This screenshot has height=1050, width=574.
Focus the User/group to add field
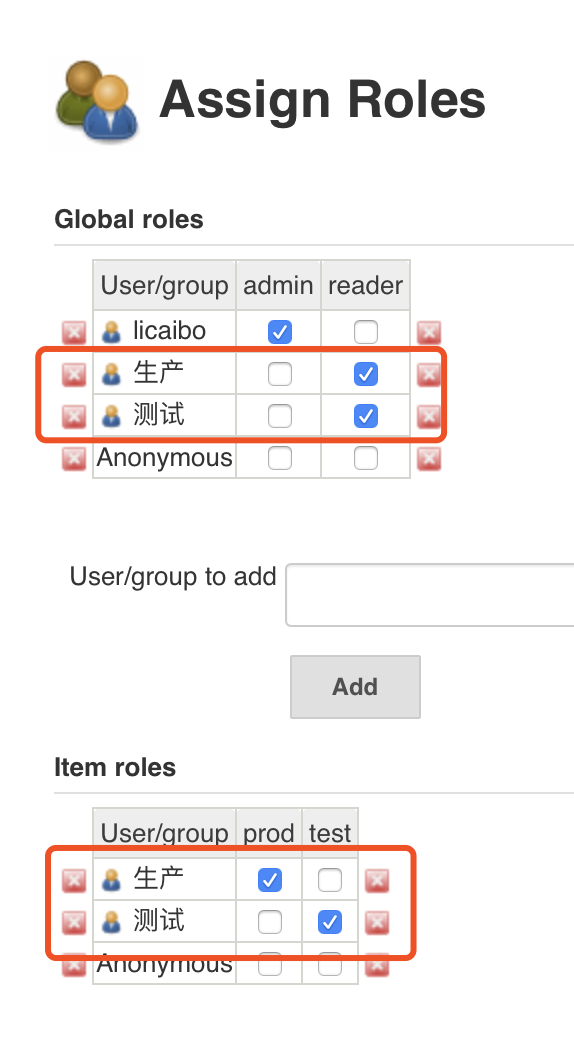tap(430, 595)
